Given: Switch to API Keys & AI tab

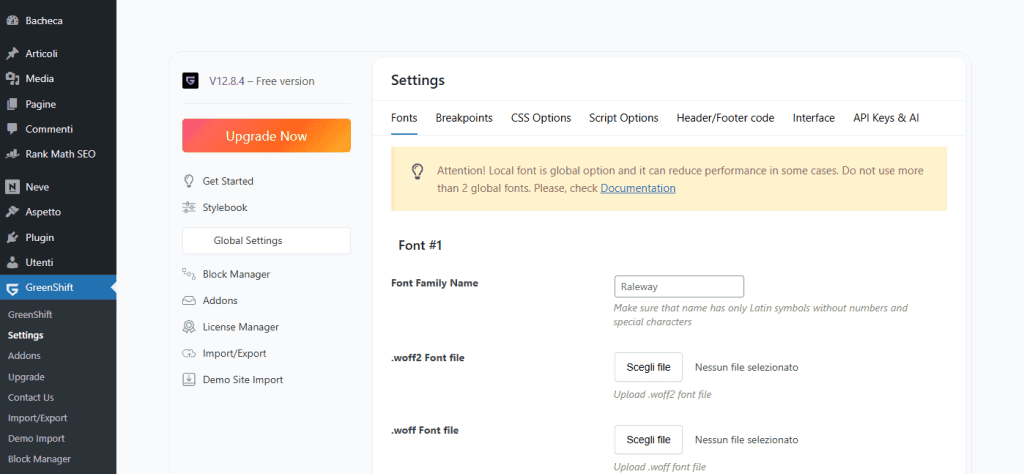Looking at the screenshot, I should tap(886, 118).
